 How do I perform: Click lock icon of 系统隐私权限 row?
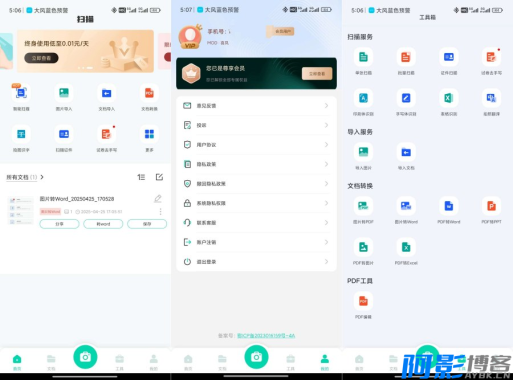tap(187, 203)
